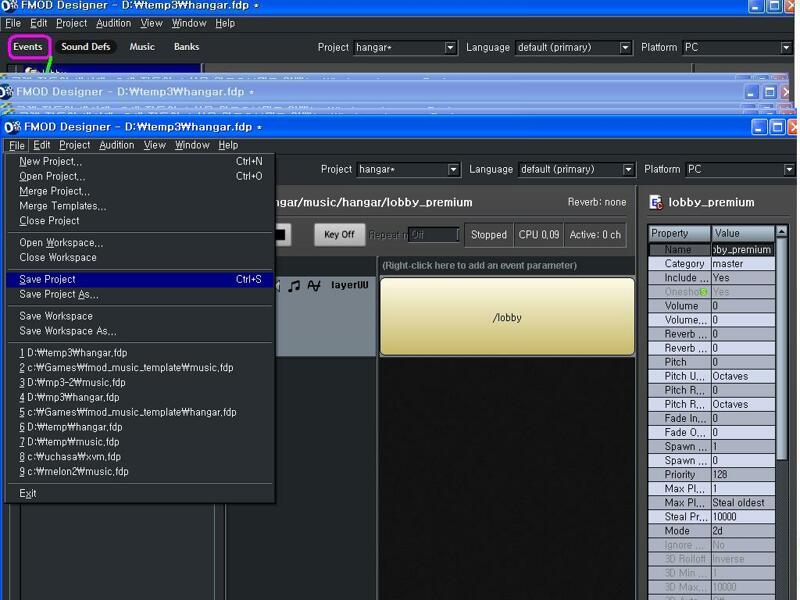Open Audition menu in front window
Screen dimensions: 800x600
tap(117, 145)
